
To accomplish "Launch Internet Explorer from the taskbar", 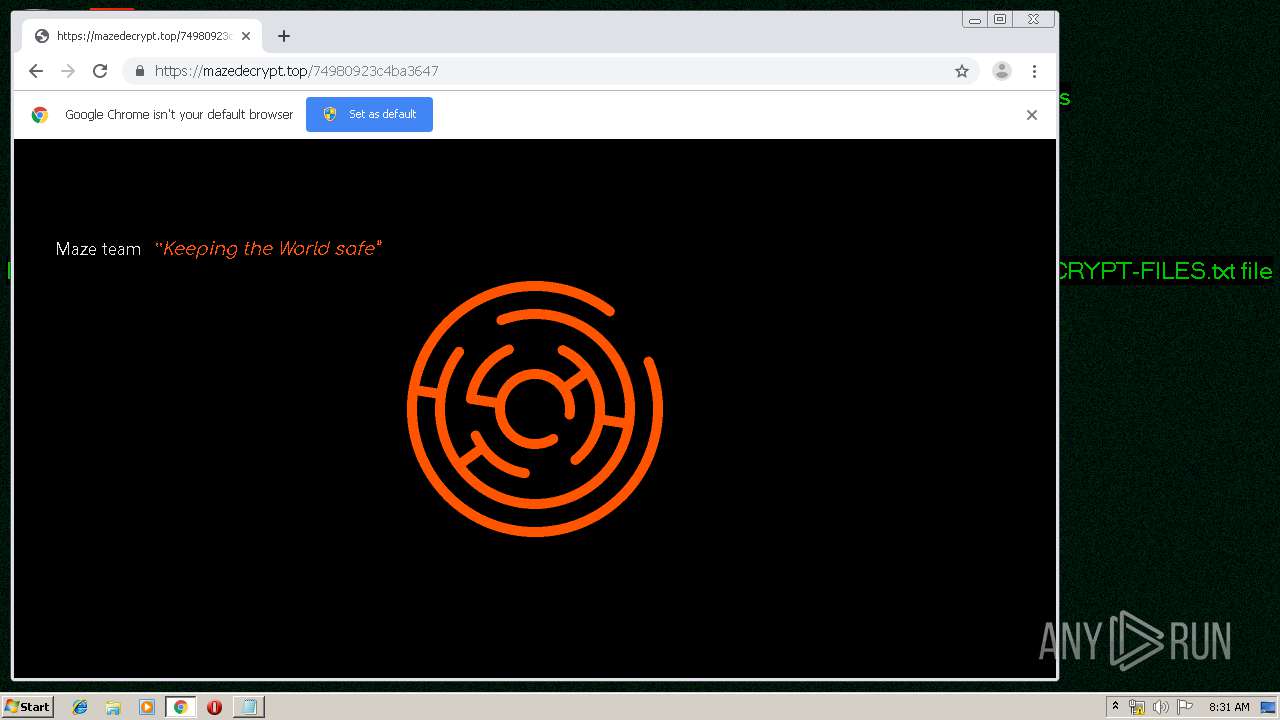I will tap(80, 707).
